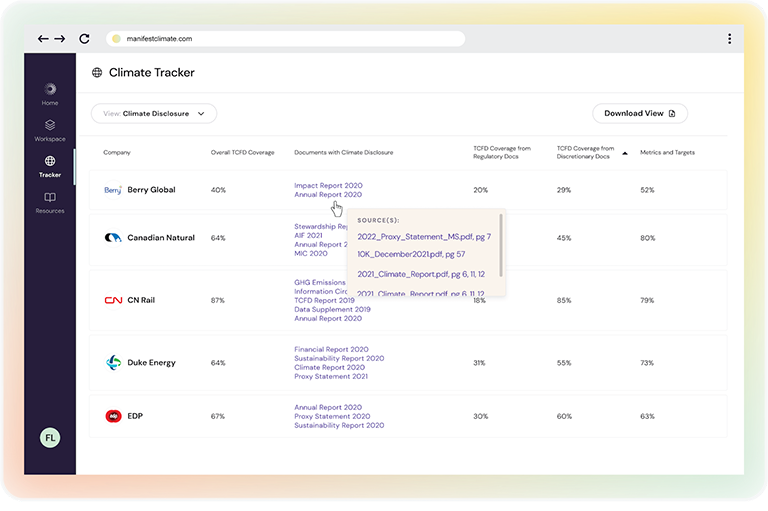
Task: Click the Metrics and Targets column header
Action: pyautogui.click(x=667, y=152)
